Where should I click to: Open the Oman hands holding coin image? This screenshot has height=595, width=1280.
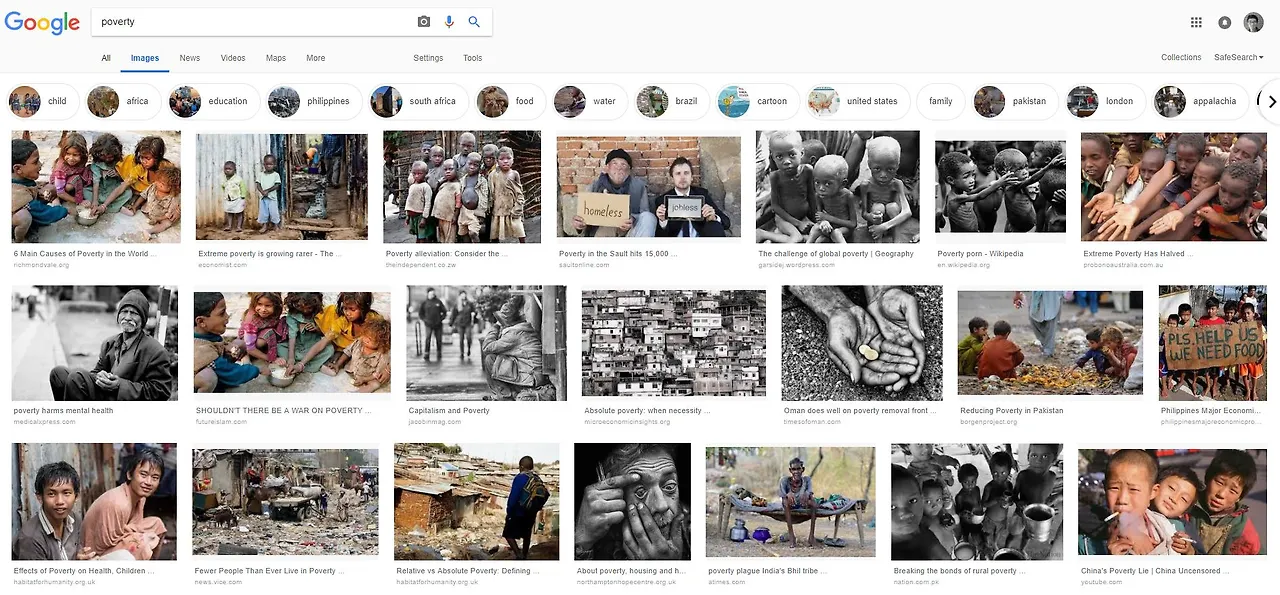click(x=862, y=343)
